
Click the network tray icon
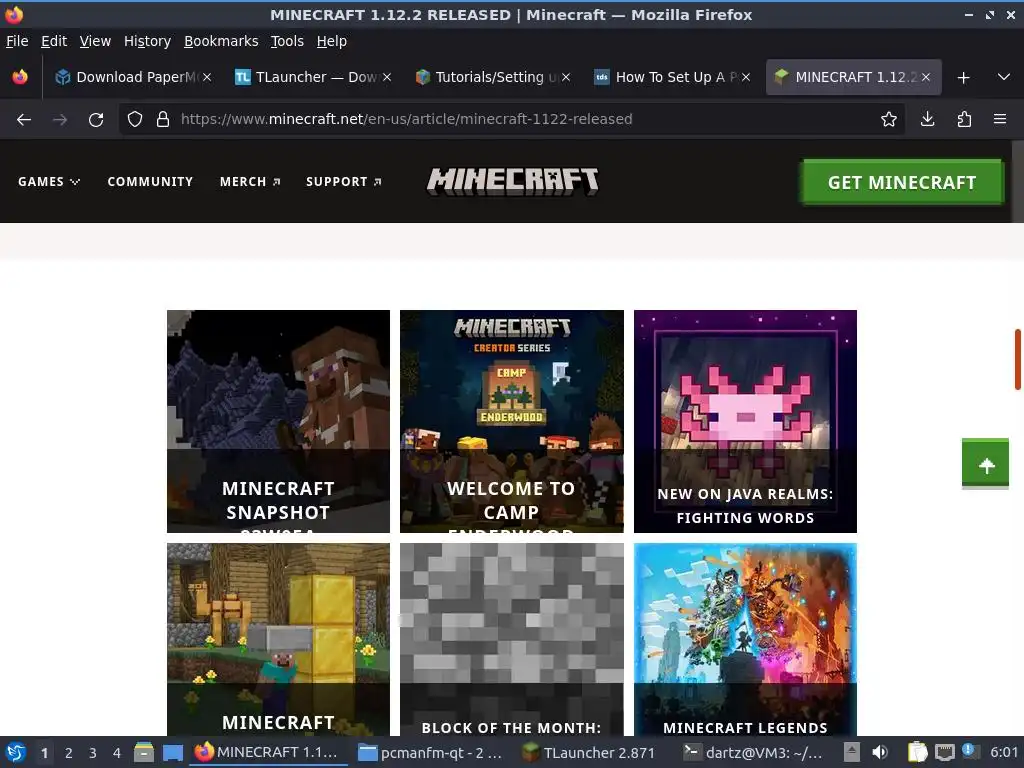click(x=944, y=752)
